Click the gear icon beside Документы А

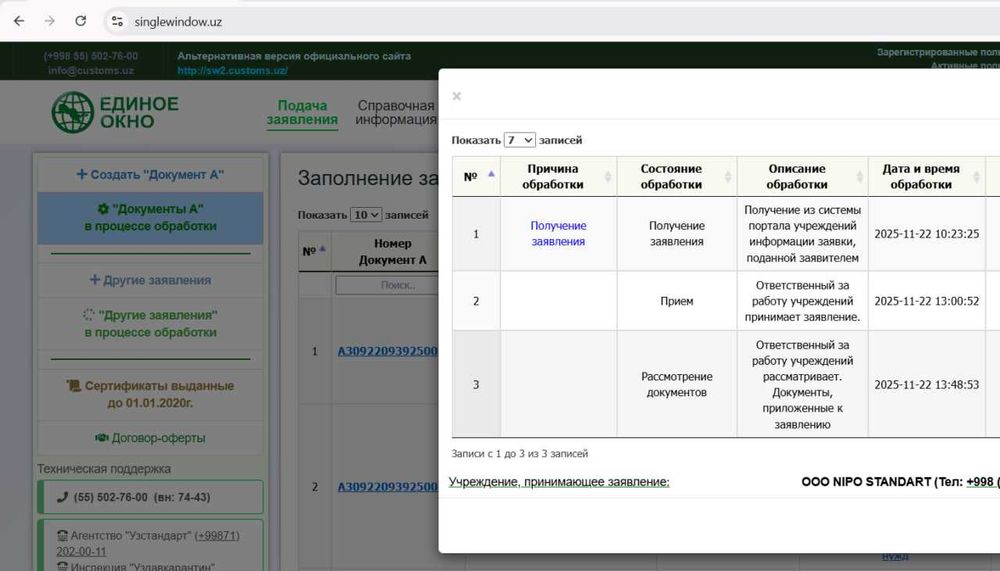(103, 209)
